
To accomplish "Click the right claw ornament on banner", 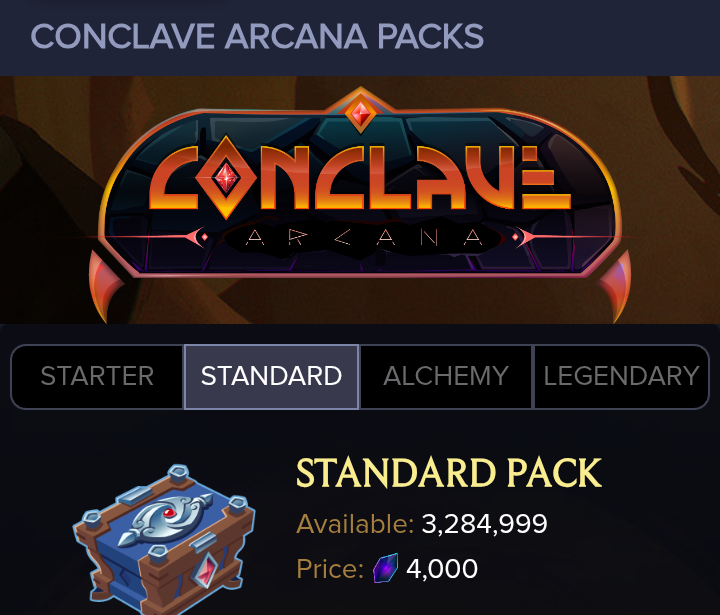I will pos(615,287).
